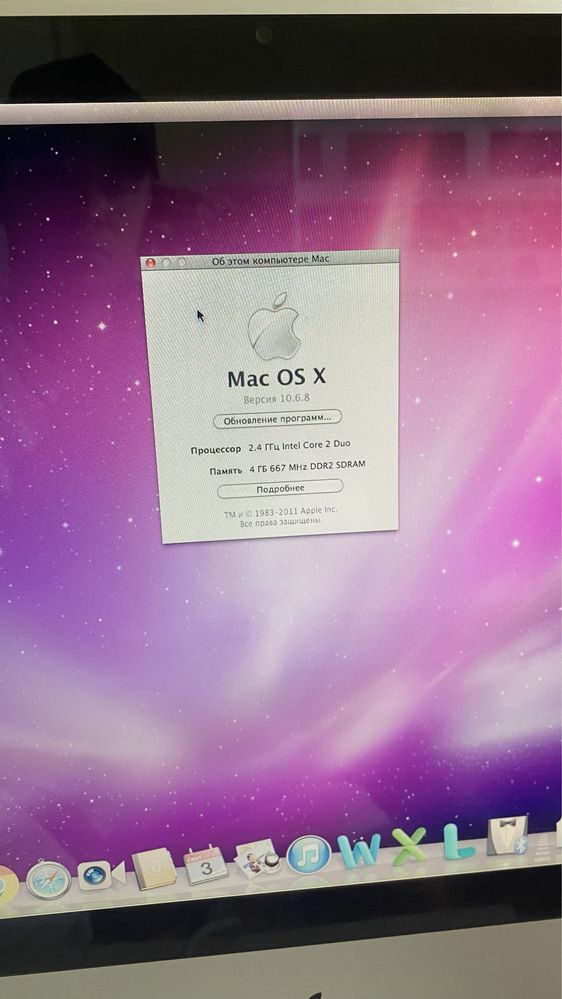Click the window zoom button

pos(182,262)
